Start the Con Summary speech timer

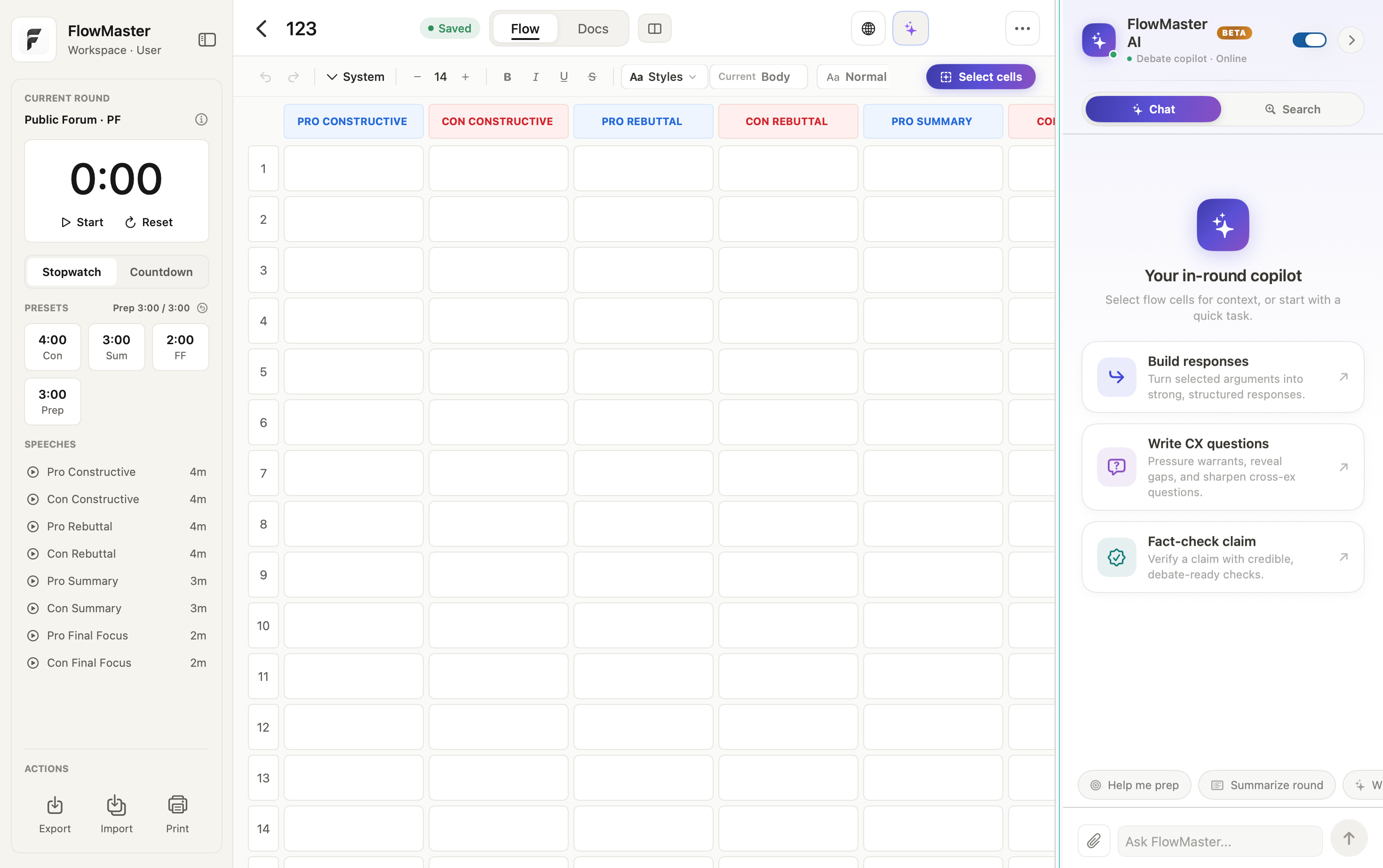tap(33, 608)
